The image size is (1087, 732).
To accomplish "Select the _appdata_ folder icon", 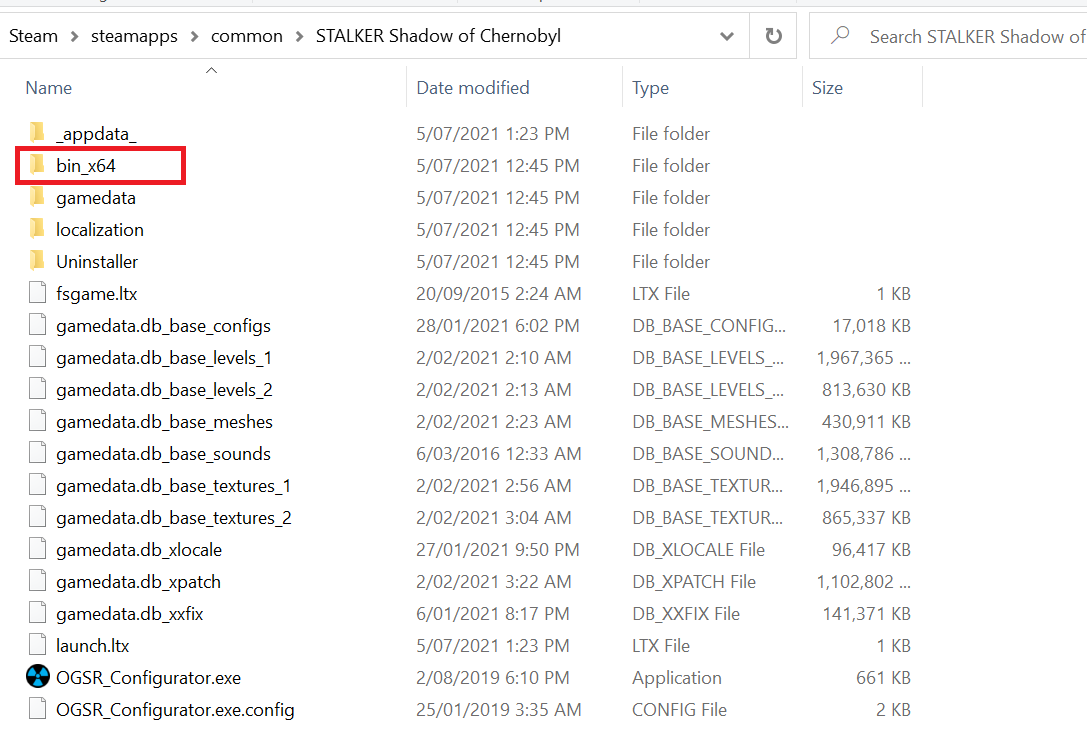I will [37, 133].
